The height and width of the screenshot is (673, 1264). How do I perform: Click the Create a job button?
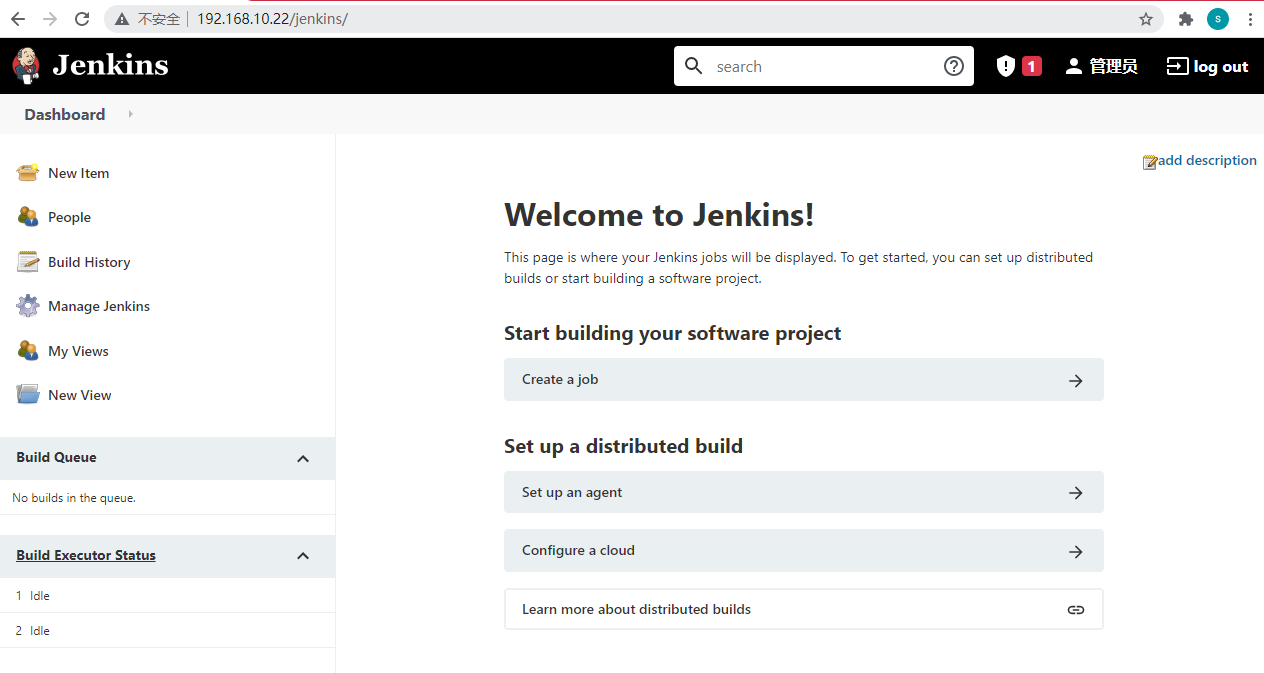coord(803,380)
